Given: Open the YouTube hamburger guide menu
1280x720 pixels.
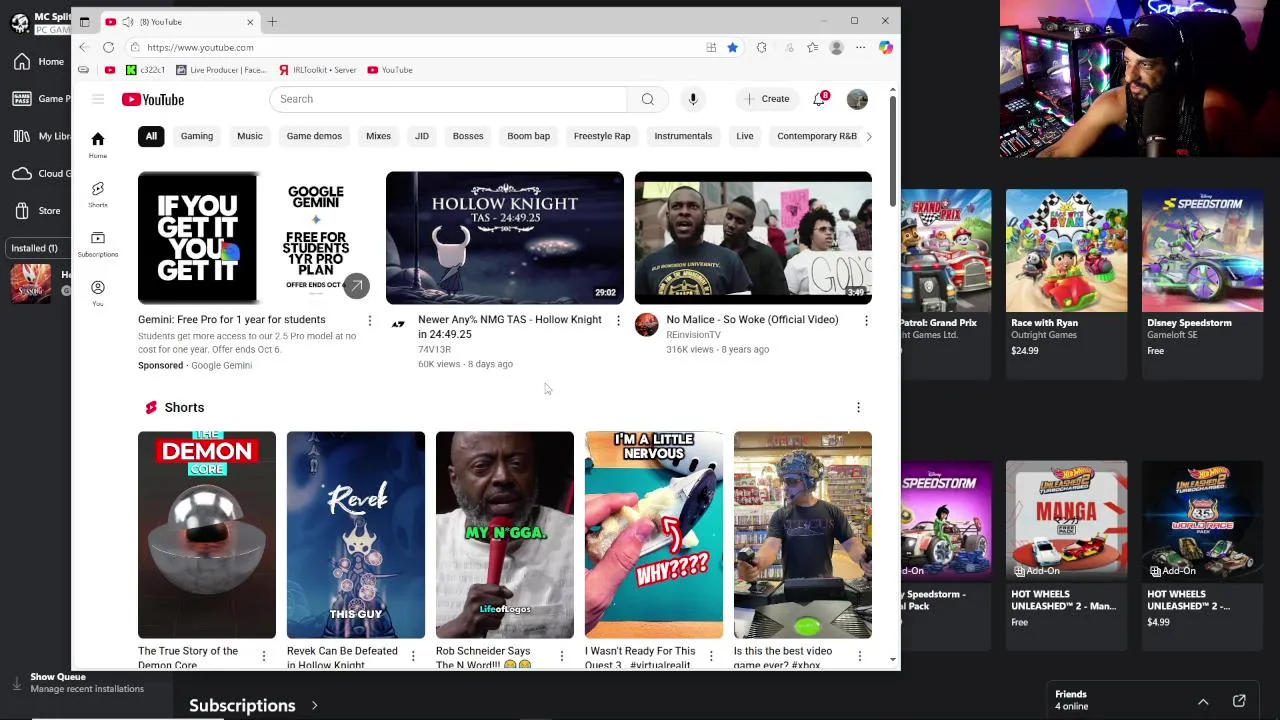Looking at the screenshot, I should [x=98, y=99].
